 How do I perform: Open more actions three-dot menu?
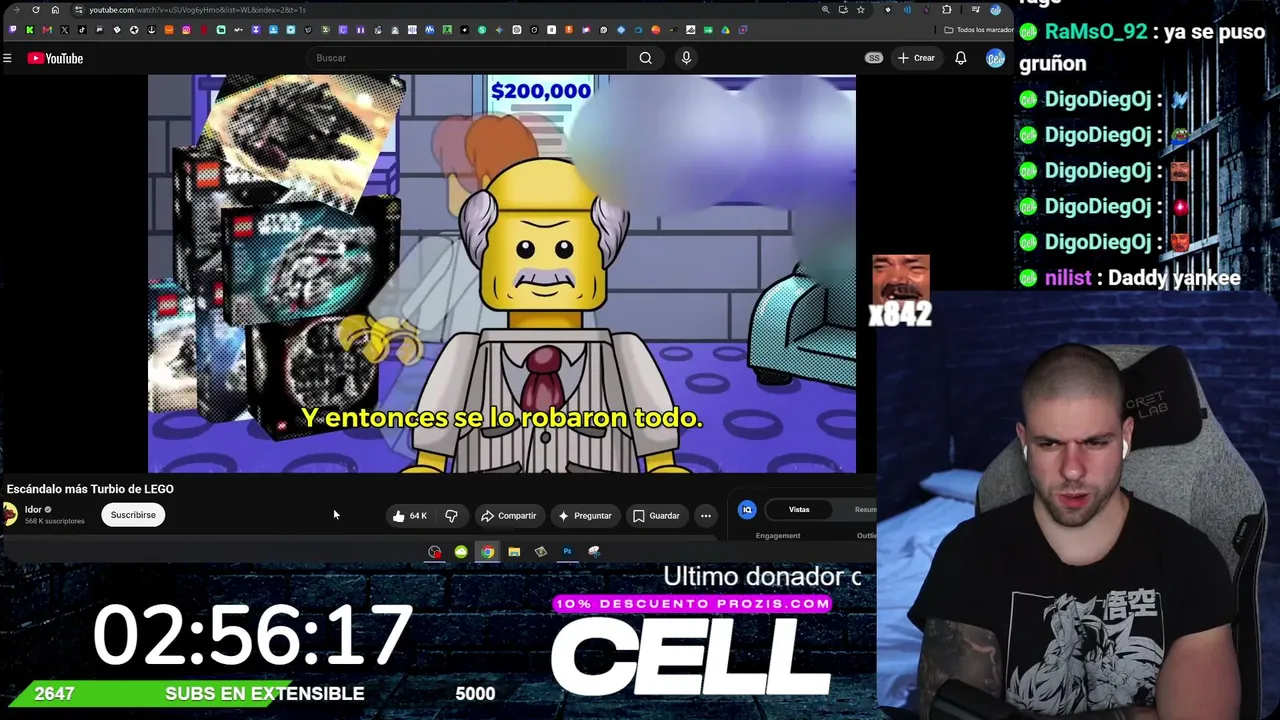click(706, 516)
